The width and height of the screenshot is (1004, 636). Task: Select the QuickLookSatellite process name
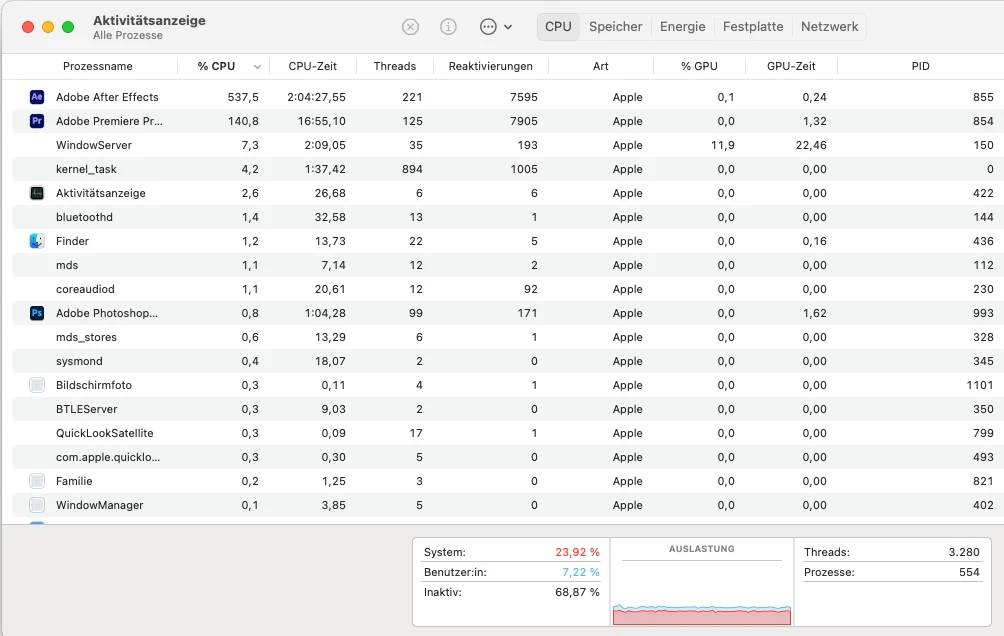pyautogui.click(x=104, y=434)
